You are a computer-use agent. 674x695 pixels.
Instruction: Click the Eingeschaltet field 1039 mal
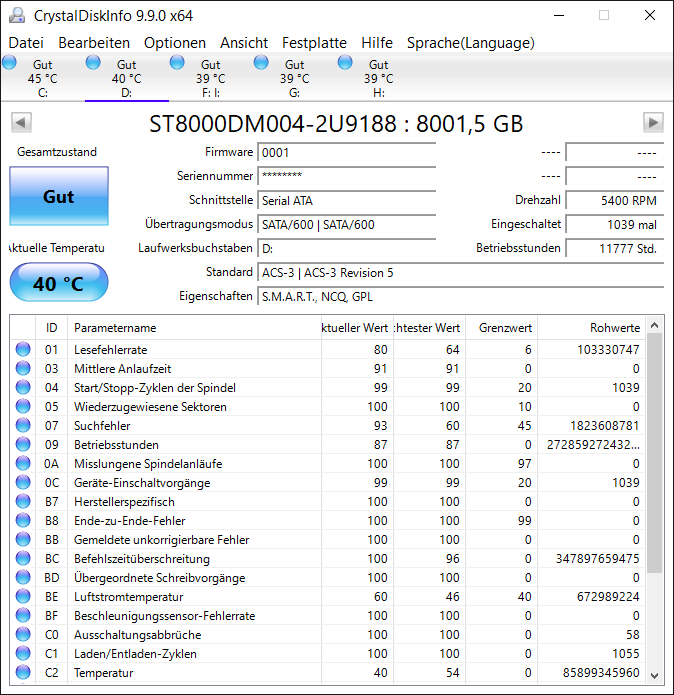click(x=615, y=224)
